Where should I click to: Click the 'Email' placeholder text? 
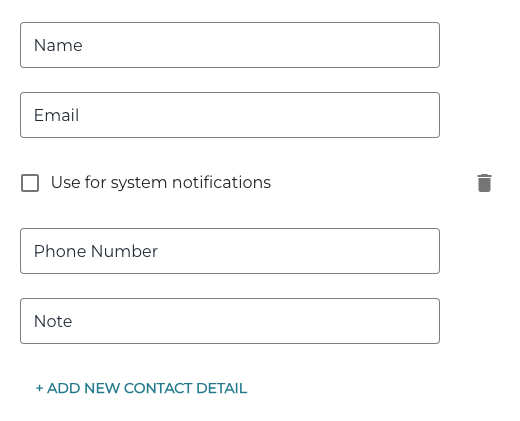(56, 115)
